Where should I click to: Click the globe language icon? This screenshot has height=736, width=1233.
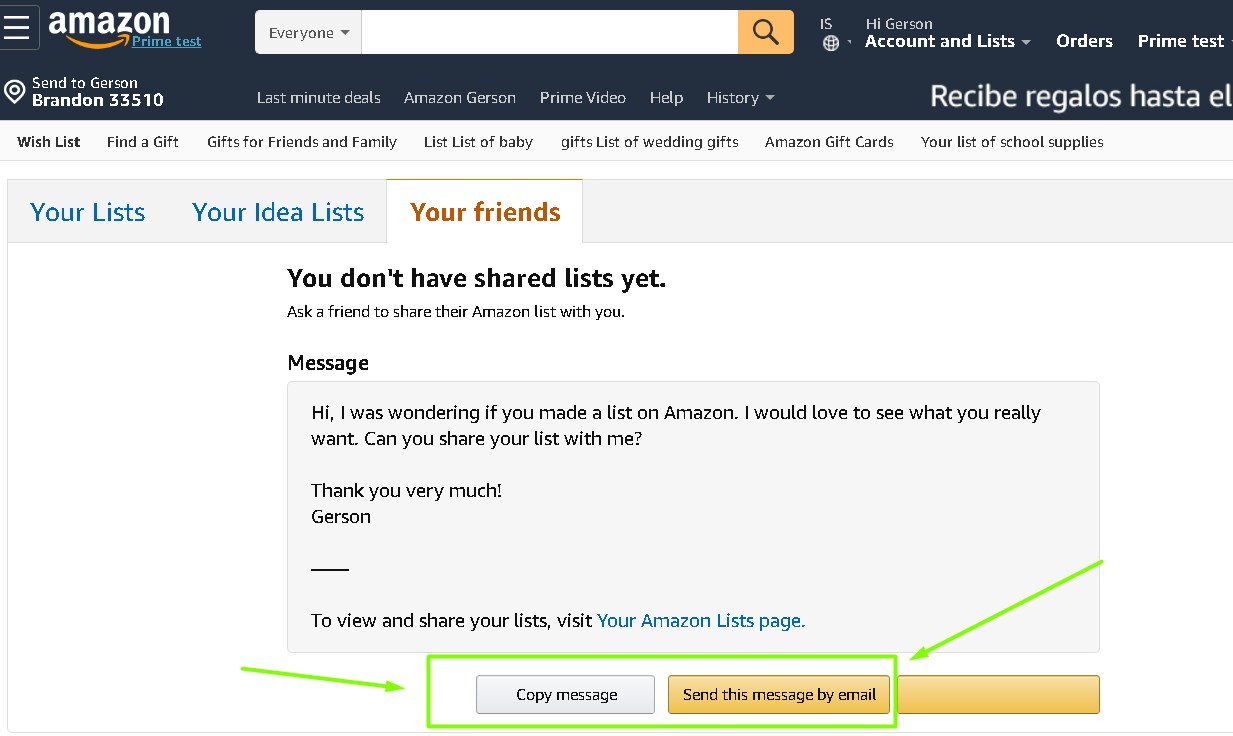(830, 43)
